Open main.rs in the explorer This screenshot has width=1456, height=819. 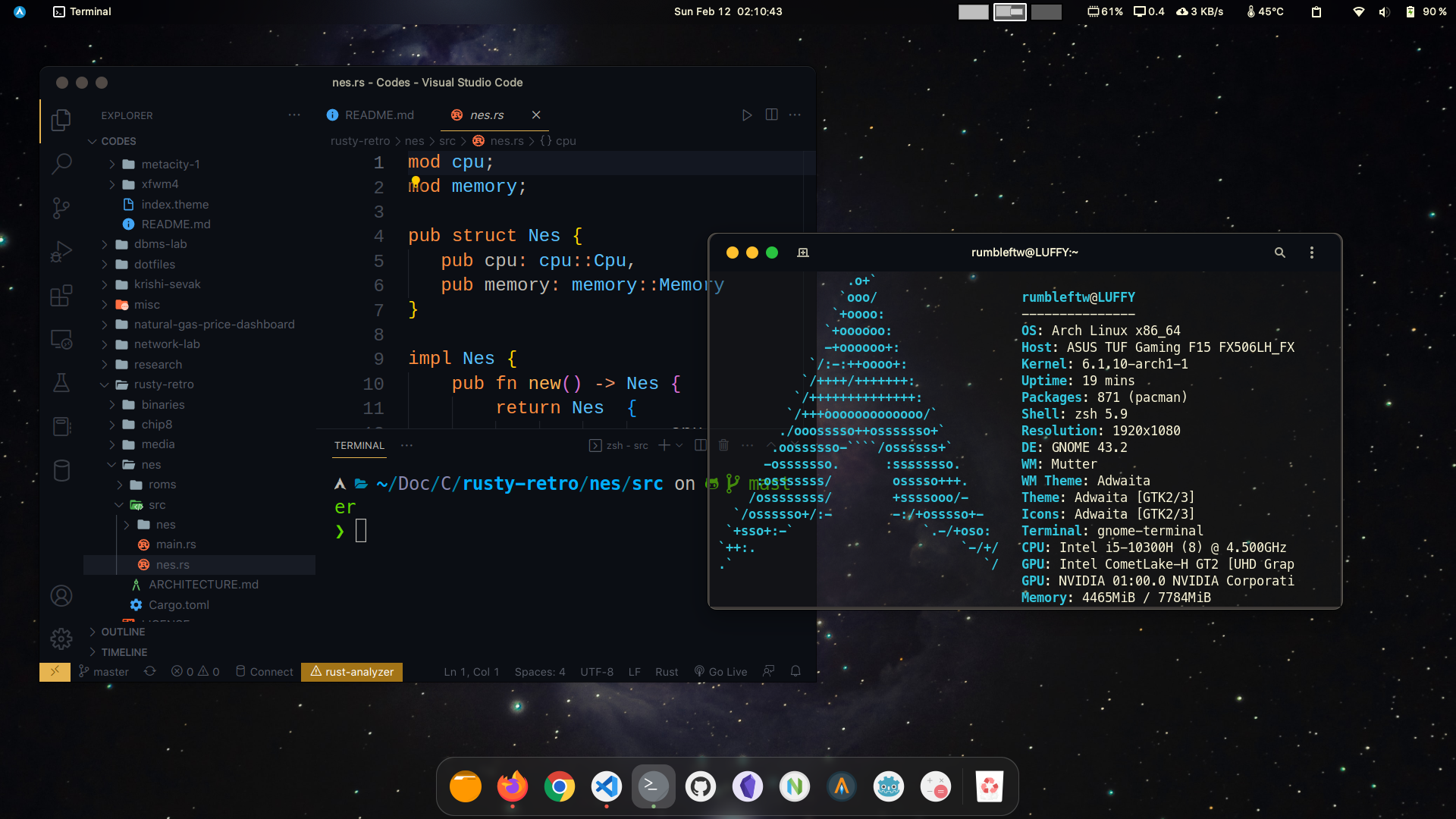[176, 544]
